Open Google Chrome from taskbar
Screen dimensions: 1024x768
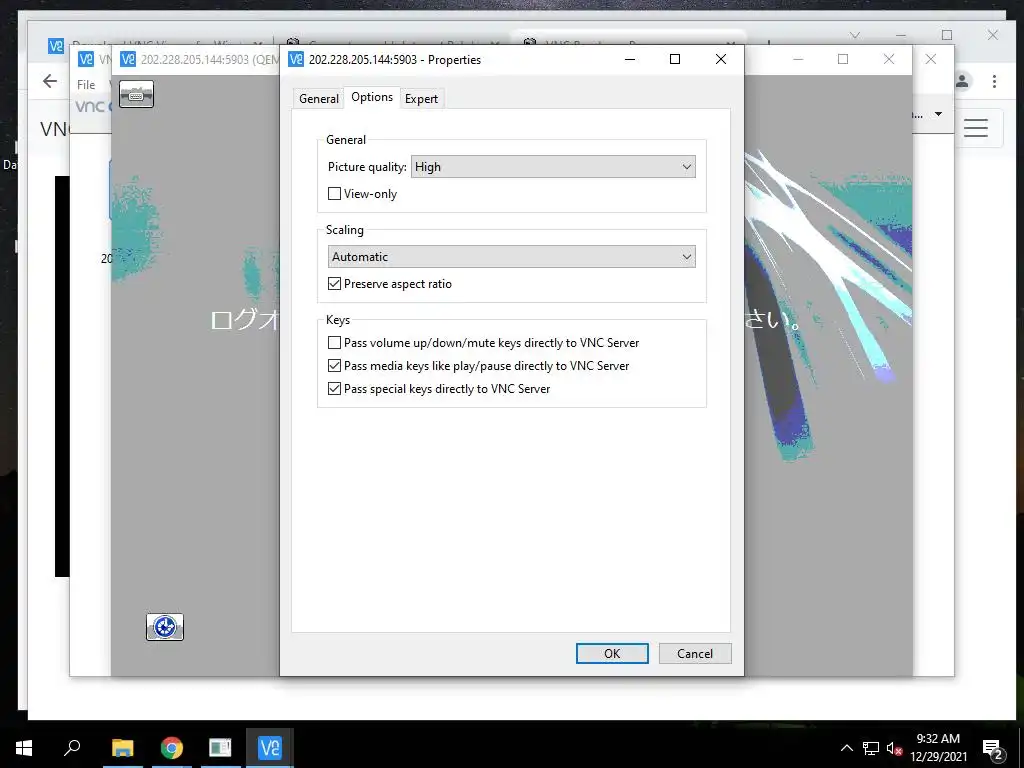pyautogui.click(x=171, y=748)
